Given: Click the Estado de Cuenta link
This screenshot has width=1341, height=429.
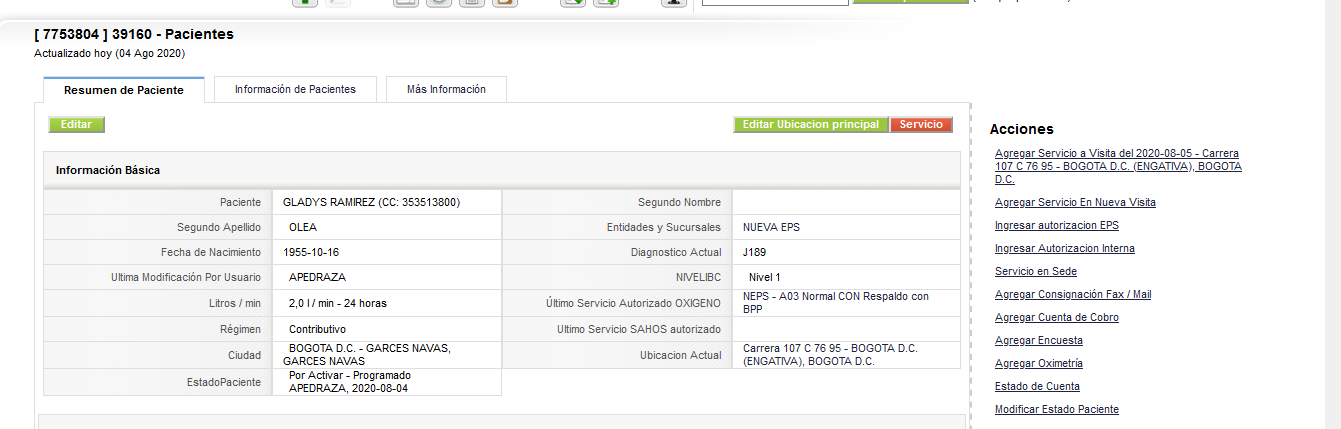Looking at the screenshot, I should pyautogui.click(x=1037, y=386).
